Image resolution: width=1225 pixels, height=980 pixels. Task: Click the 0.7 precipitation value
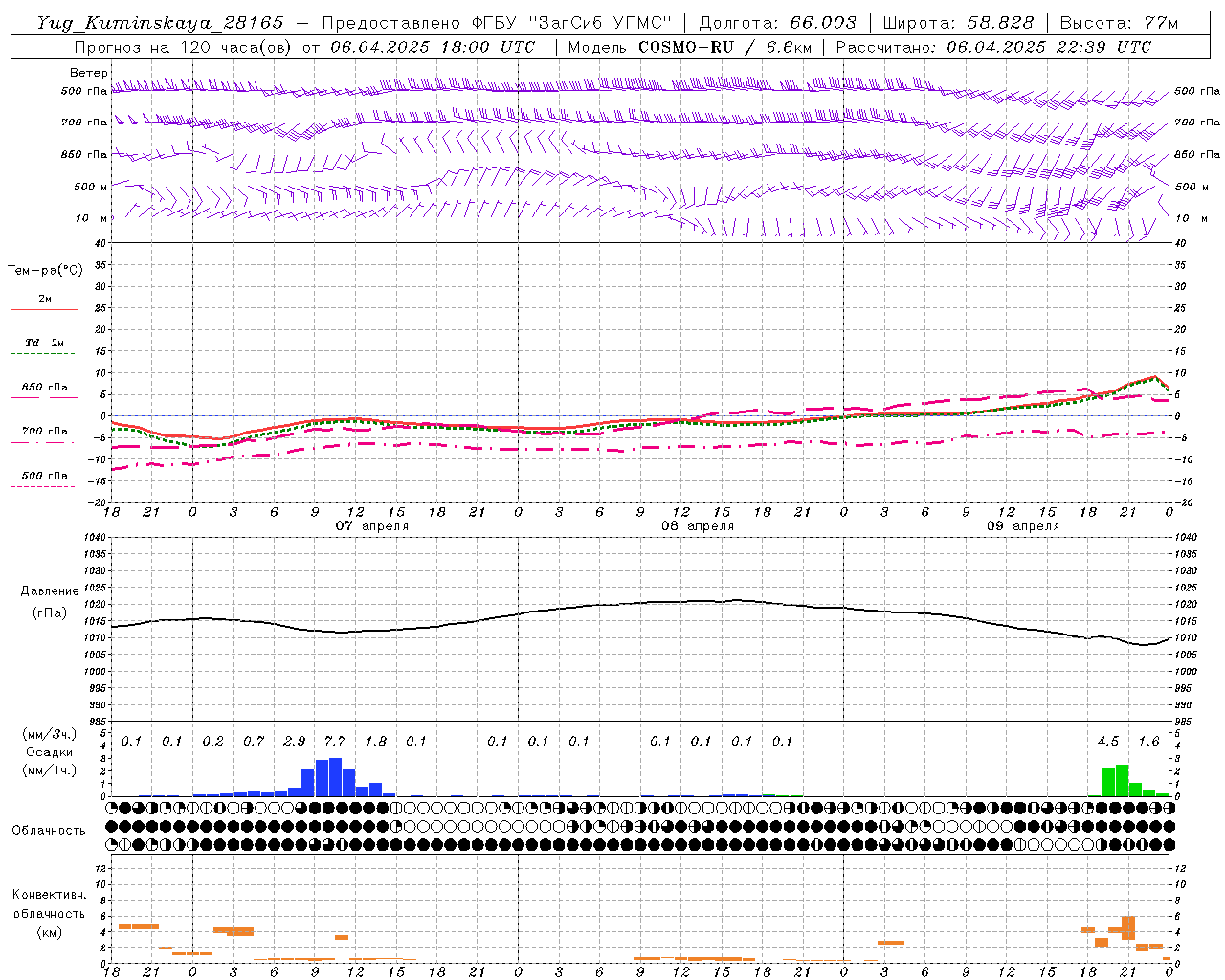[254, 742]
